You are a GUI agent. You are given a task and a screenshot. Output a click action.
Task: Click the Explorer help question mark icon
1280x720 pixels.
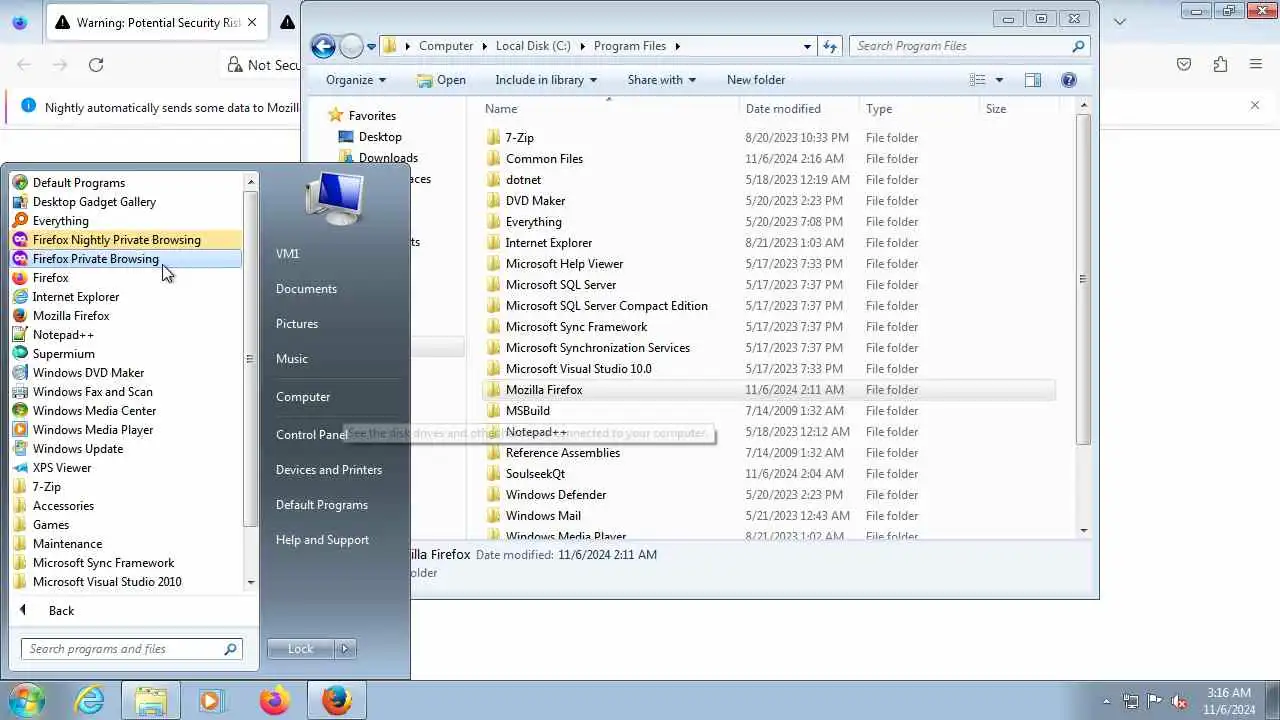tap(1068, 80)
